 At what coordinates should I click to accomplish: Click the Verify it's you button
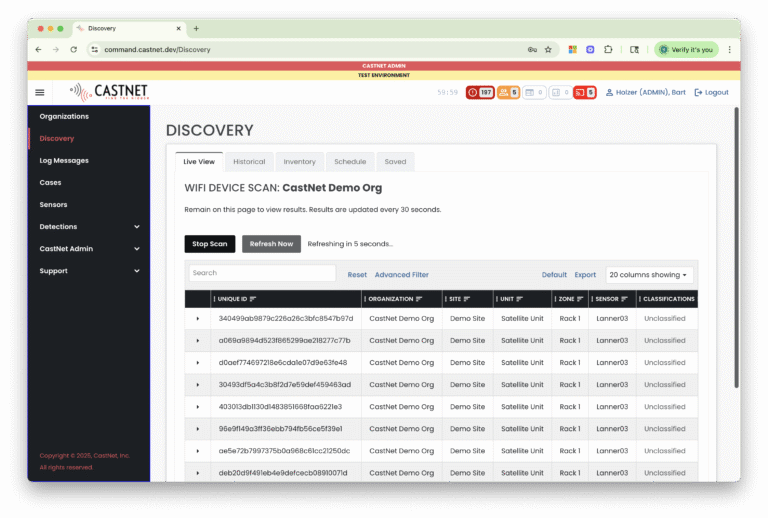tap(686, 49)
